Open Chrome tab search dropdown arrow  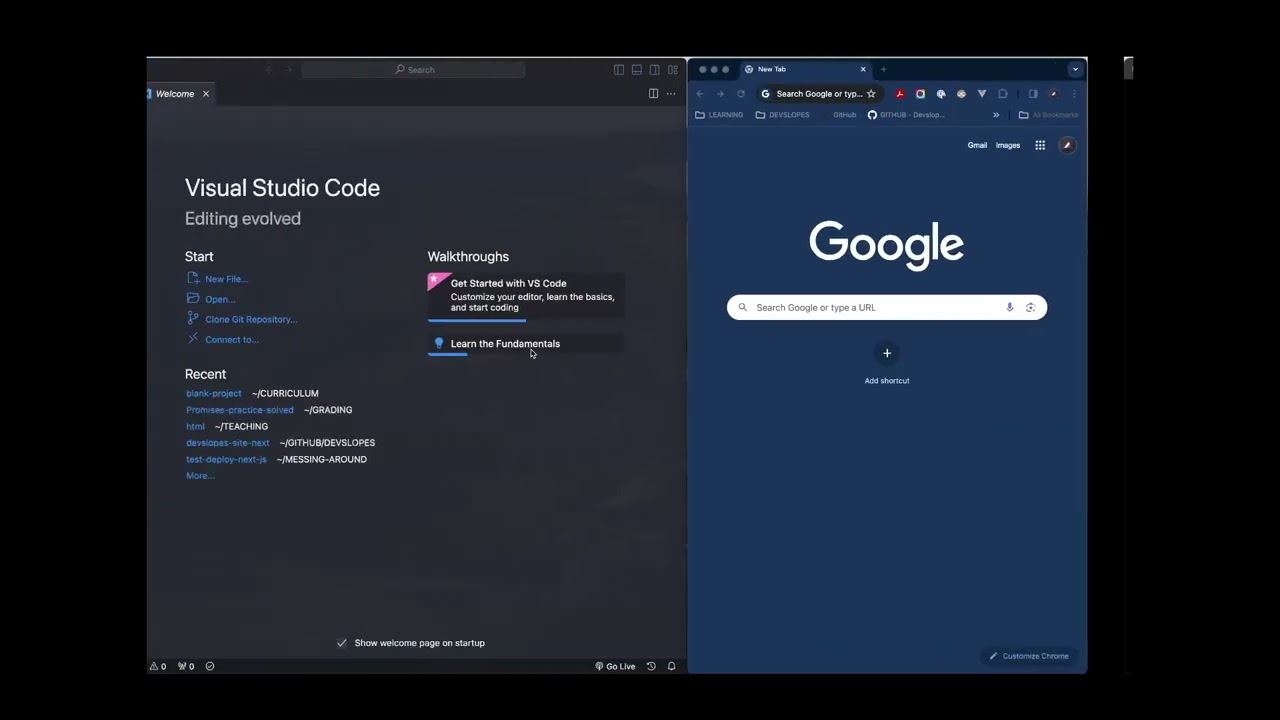(x=1075, y=69)
